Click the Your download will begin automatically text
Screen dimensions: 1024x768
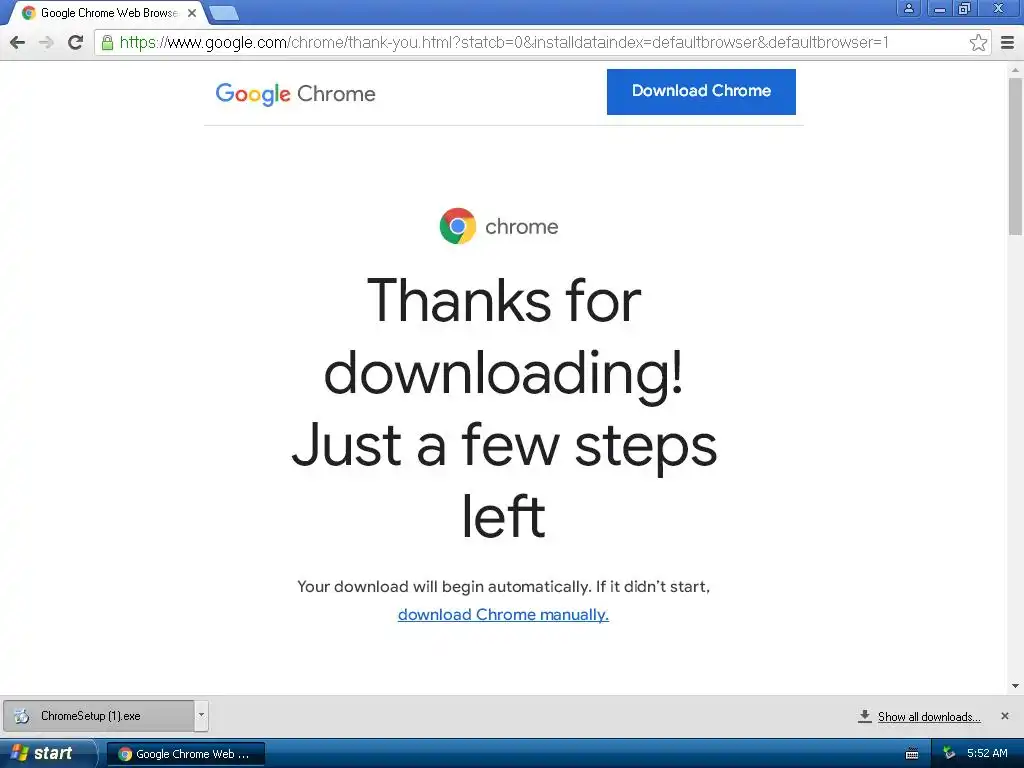504,586
